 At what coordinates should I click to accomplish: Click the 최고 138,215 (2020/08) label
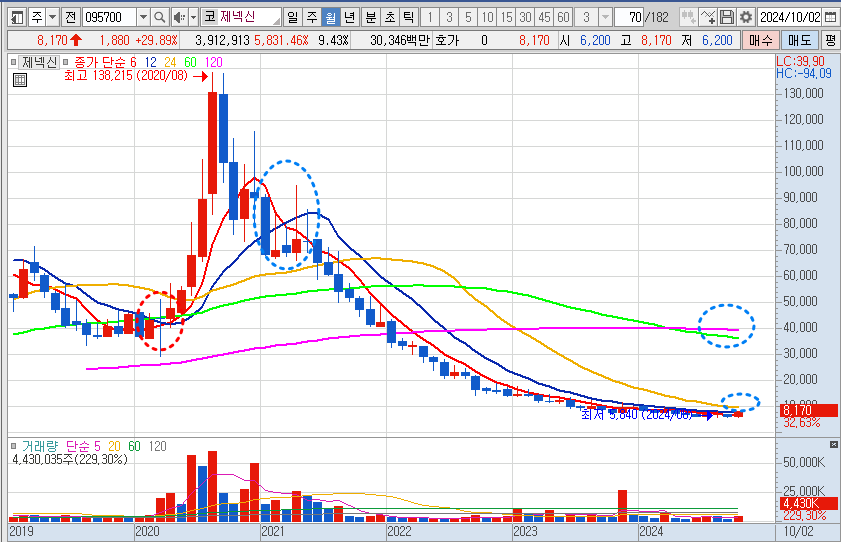coord(126,76)
